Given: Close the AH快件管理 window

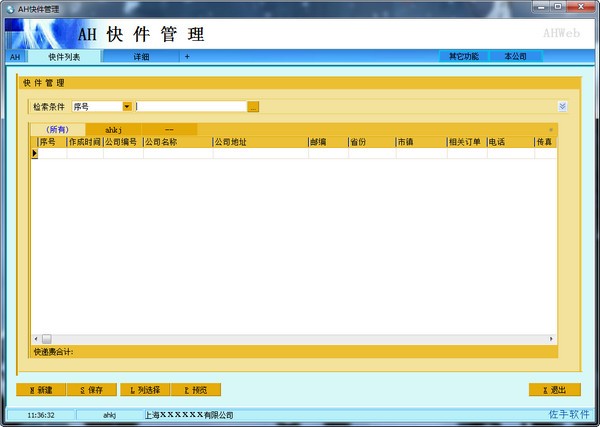Looking at the screenshot, I should [580, 7].
